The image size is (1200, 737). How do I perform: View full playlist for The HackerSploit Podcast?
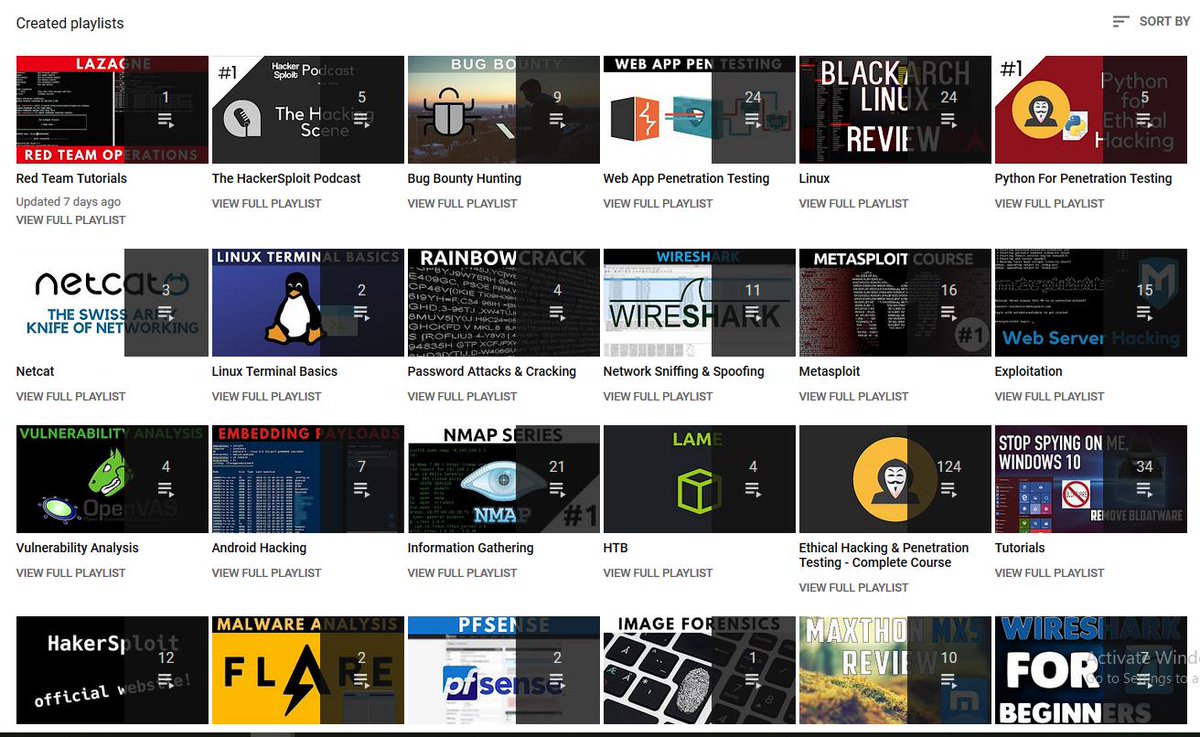point(267,203)
